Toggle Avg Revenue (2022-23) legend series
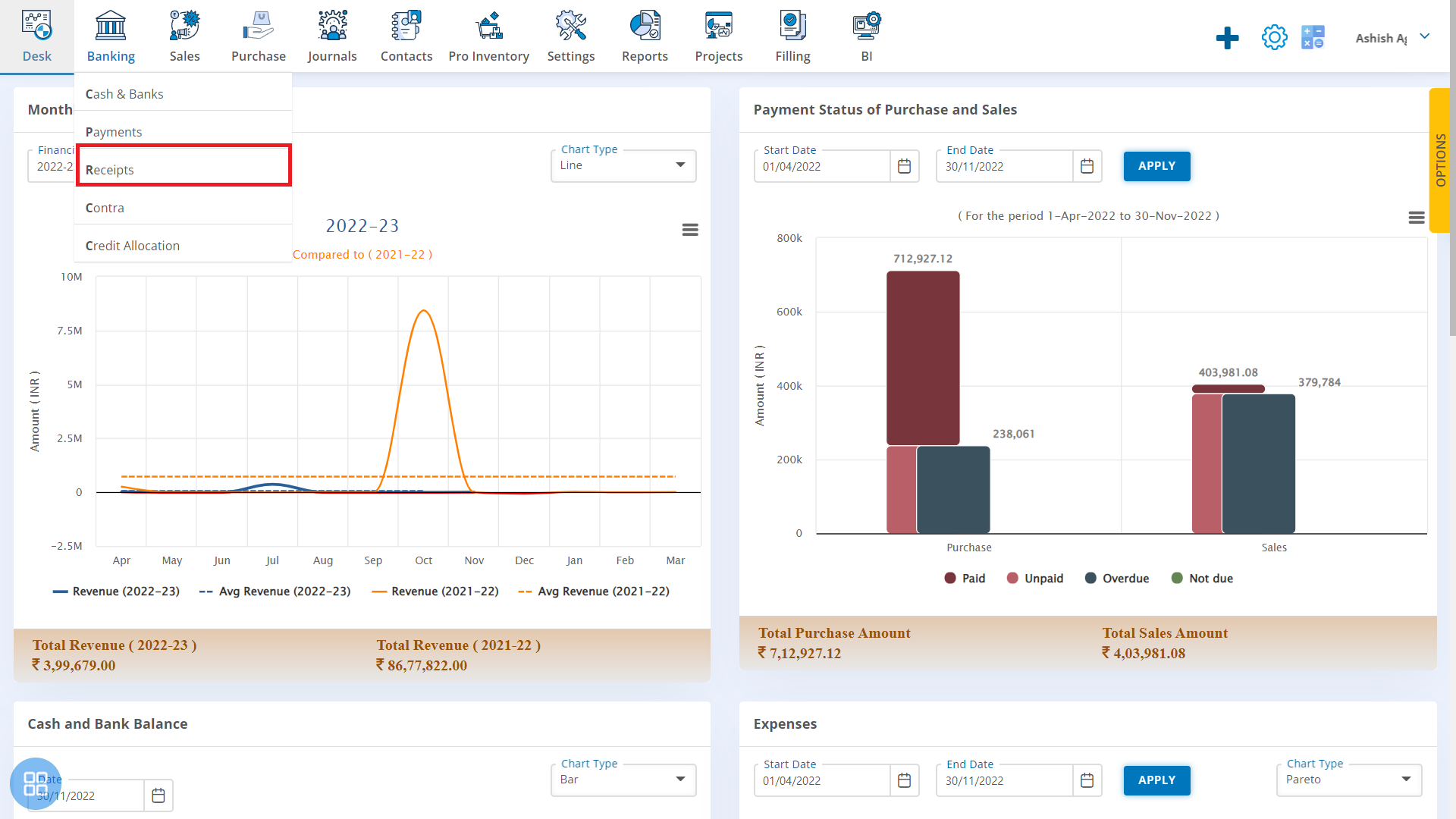 click(275, 591)
